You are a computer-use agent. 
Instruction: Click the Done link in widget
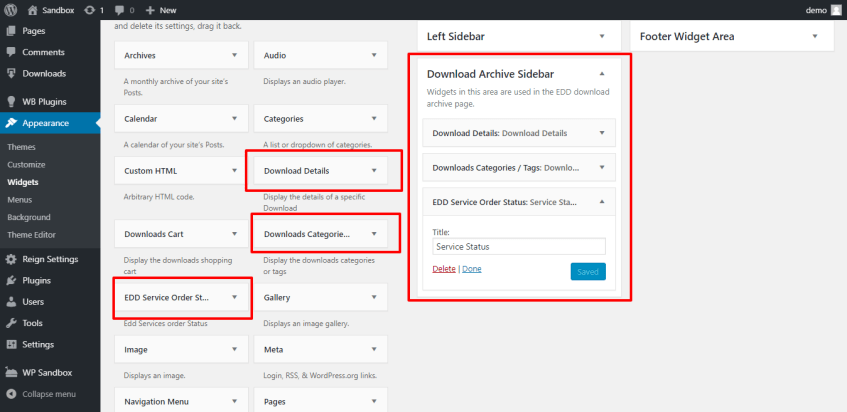point(472,269)
